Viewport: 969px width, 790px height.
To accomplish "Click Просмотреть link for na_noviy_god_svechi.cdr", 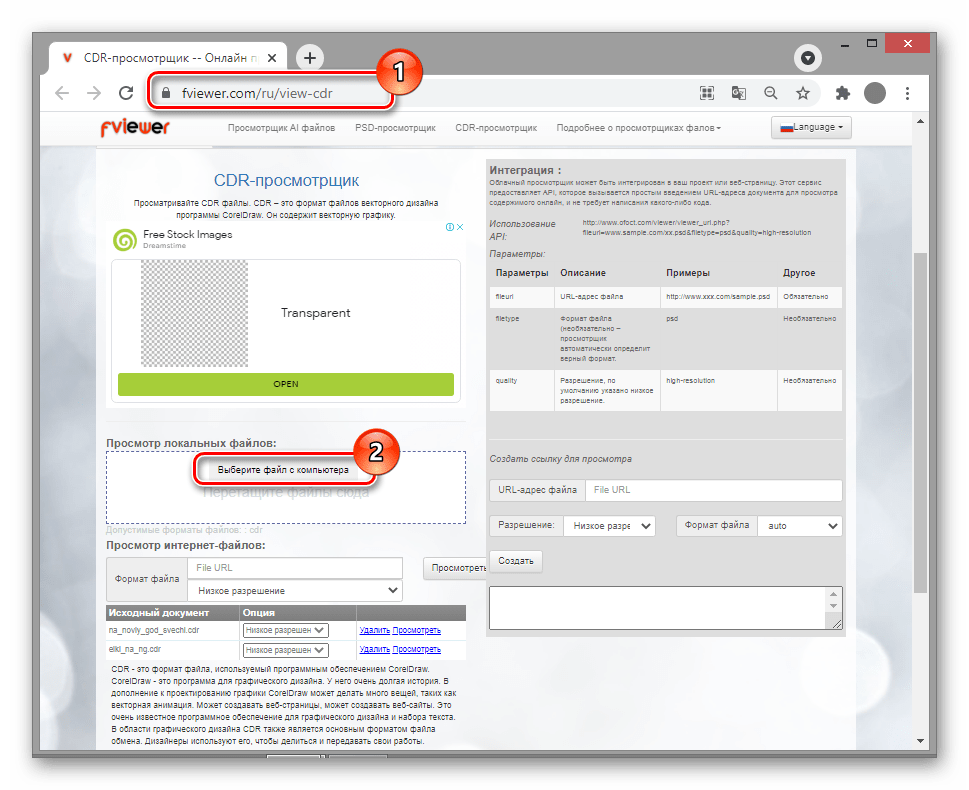I will (417, 631).
